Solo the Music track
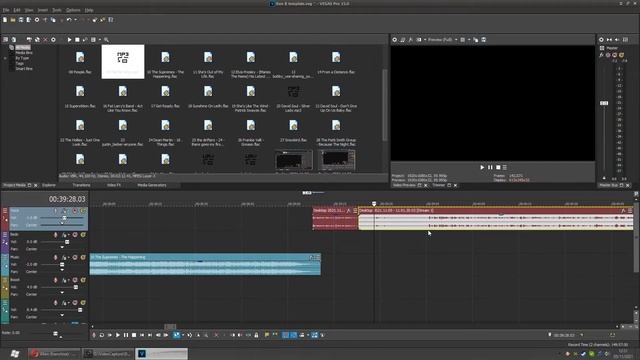The height and width of the screenshot is (360, 640). [x=83, y=258]
